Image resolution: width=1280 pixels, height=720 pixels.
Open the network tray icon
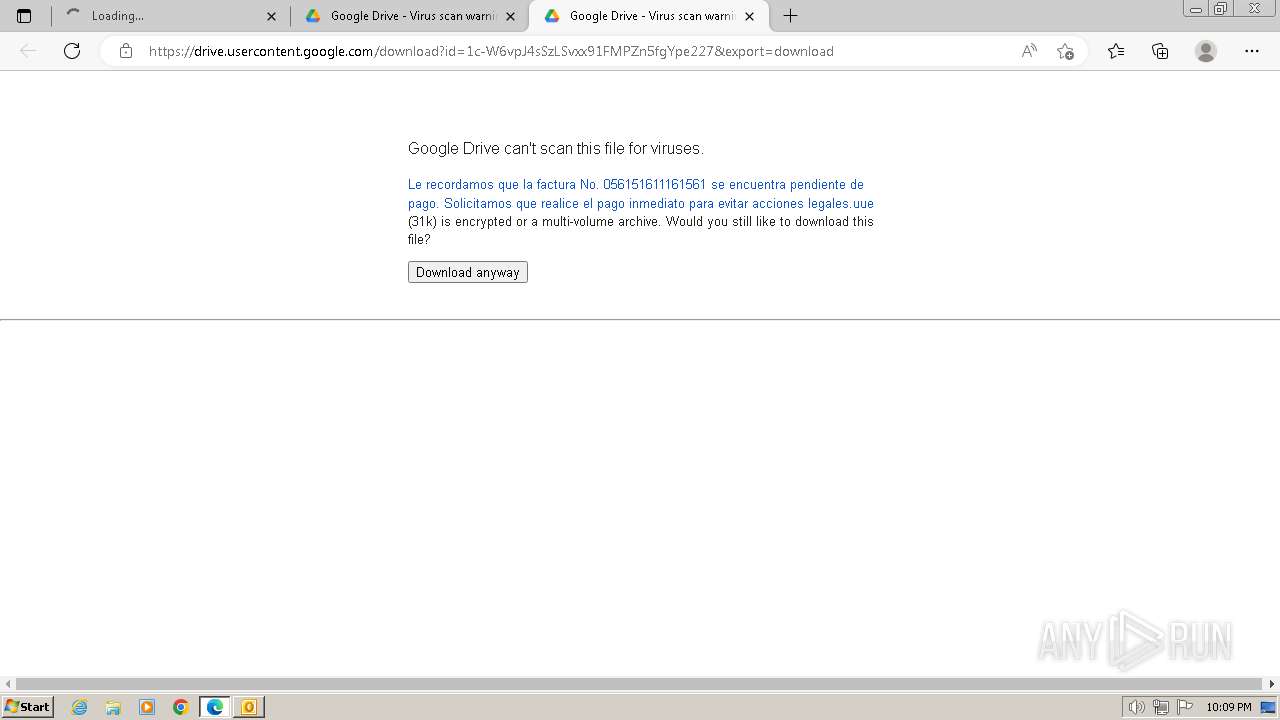pyautogui.click(x=1161, y=707)
